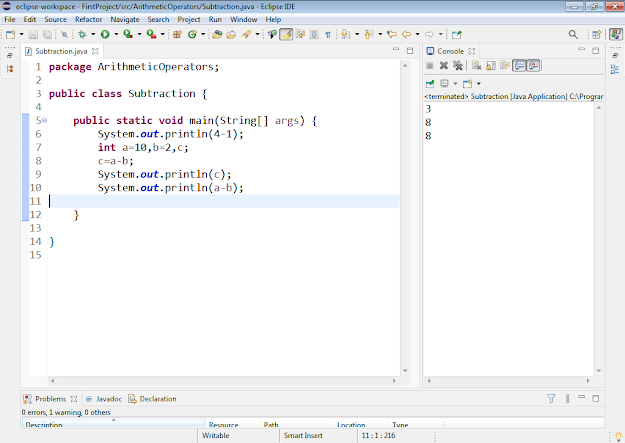Select the Java perspective button

616,35
